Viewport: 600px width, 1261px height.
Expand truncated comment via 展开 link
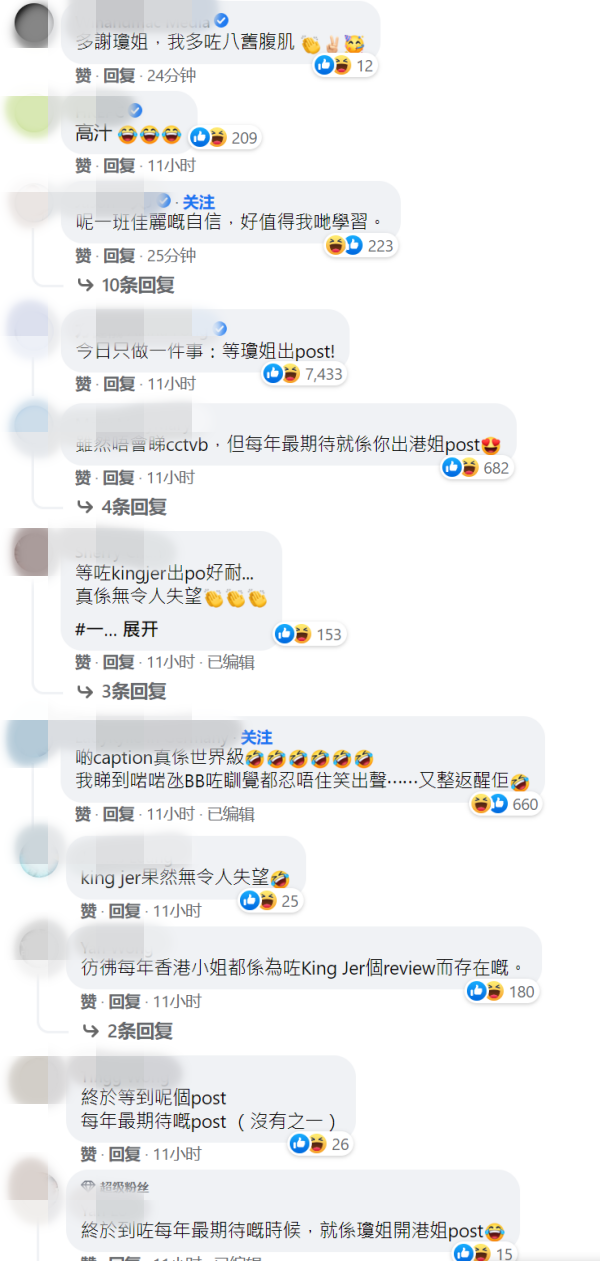click(x=140, y=630)
